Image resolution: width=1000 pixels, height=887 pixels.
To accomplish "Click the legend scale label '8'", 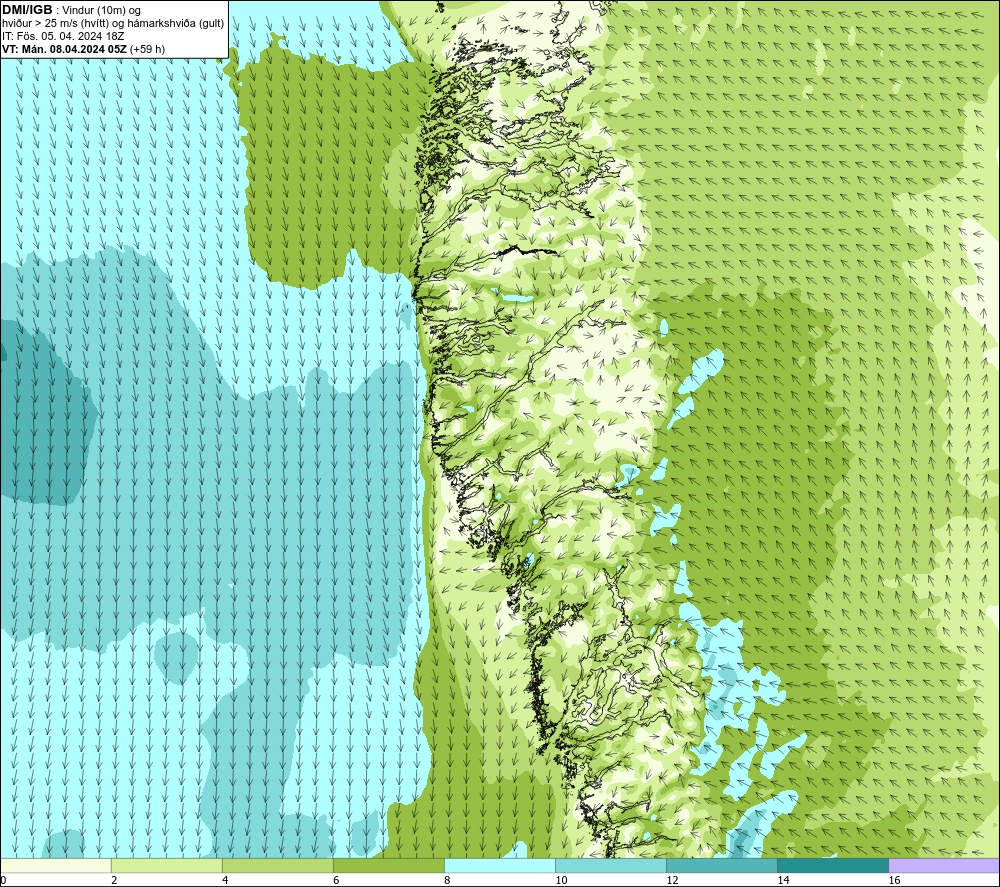I will coord(447,881).
